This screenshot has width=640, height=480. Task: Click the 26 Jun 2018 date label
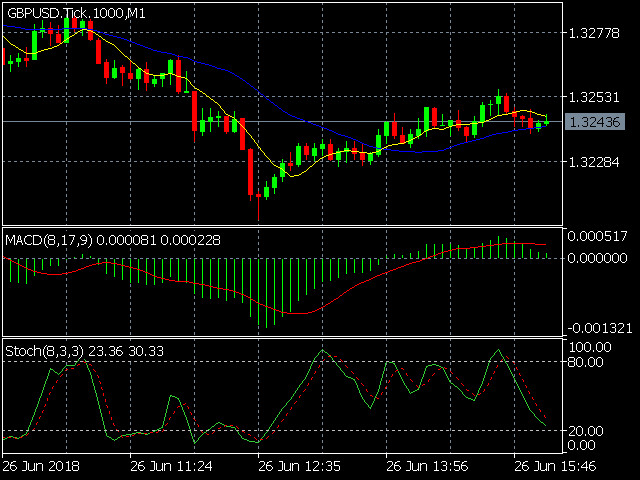coord(41,466)
